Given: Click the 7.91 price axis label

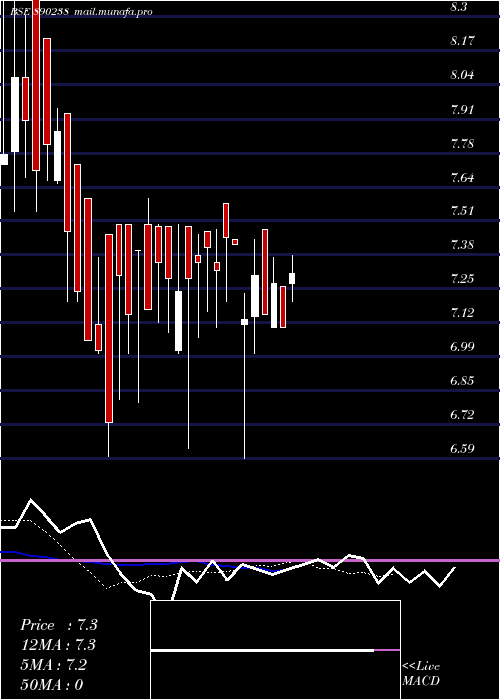Looking at the screenshot, I should [x=462, y=110].
